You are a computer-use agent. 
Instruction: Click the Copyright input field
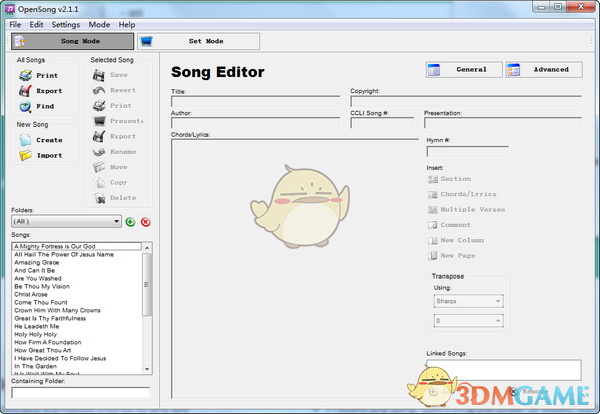[x=466, y=101]
